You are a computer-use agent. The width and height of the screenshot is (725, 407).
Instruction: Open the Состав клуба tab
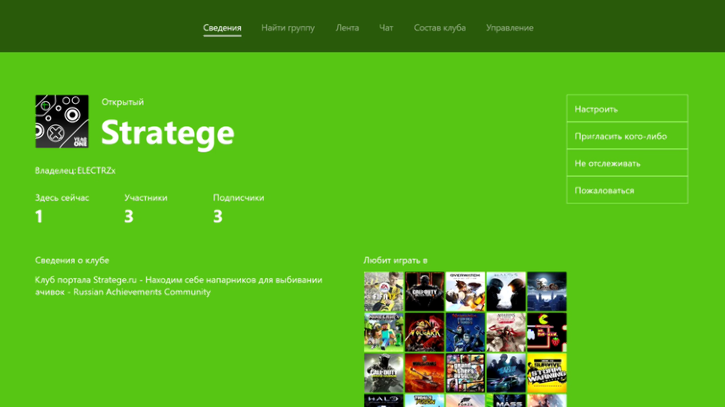tap(440, 28)
